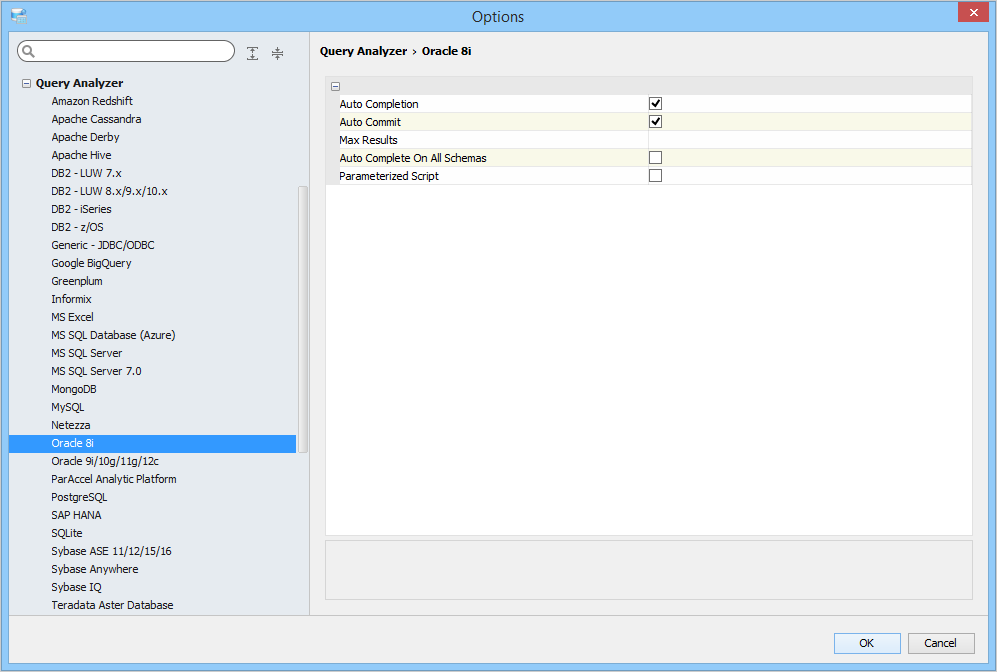The width and height of the screenshot is (997, 672).
Task: Select DB2 - LUW 8.x/9.x/10.x item
Action: 109,191
